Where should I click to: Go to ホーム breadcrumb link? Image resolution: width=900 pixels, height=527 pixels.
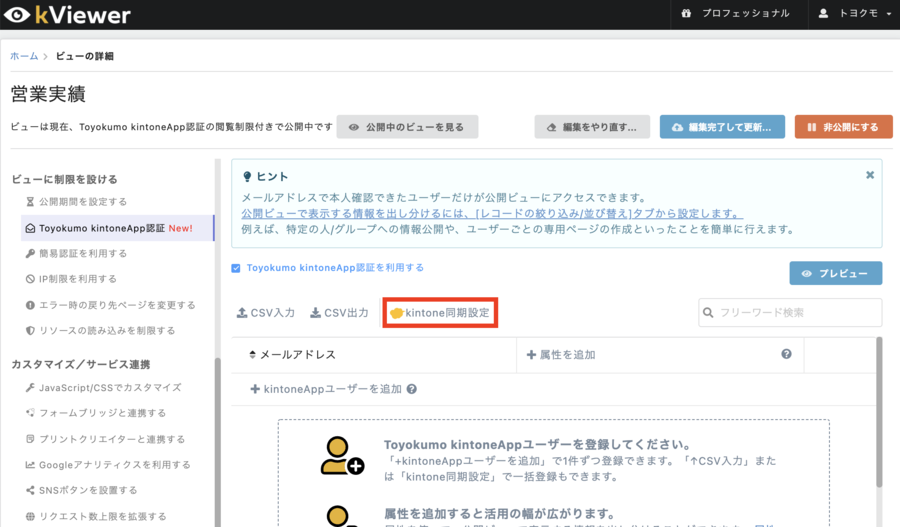click(24, 56)
